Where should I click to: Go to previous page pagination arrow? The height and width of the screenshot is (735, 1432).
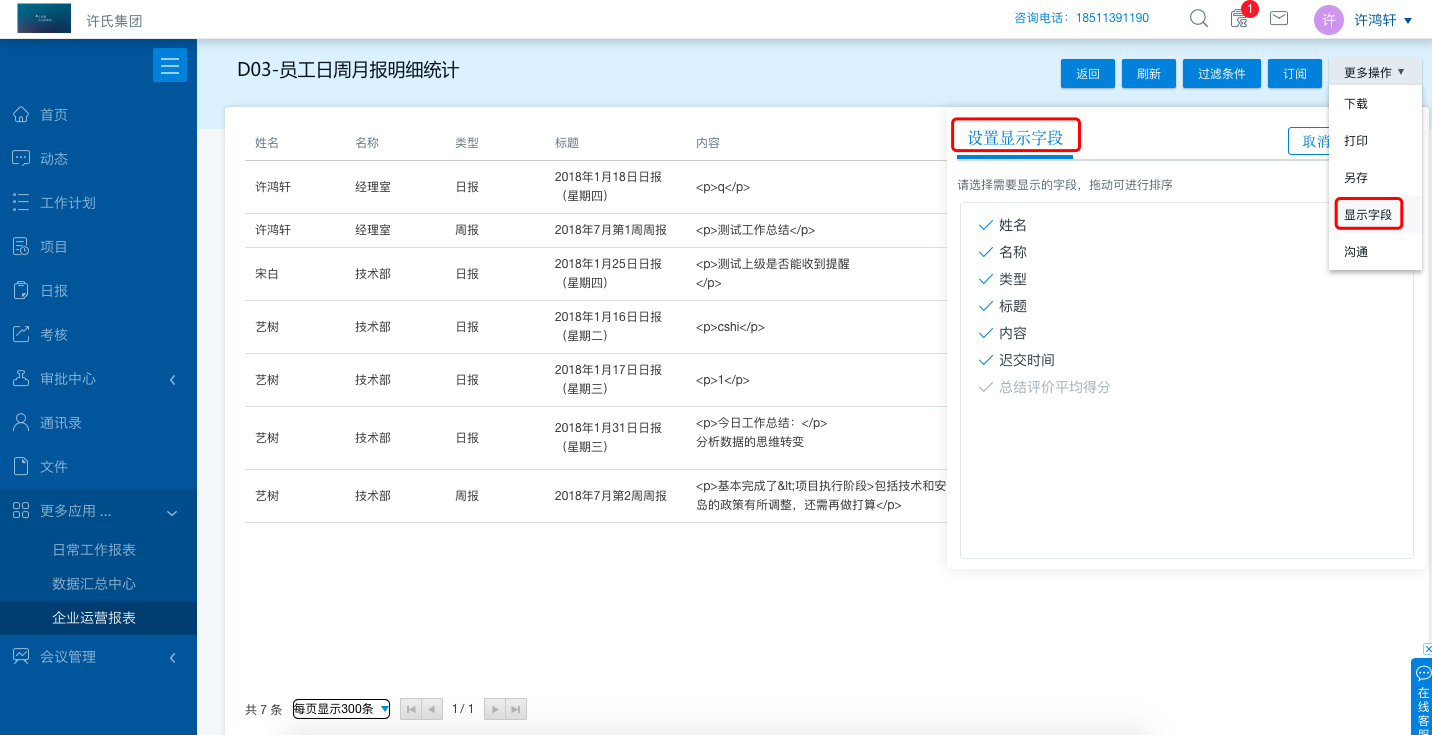[431, 709]
